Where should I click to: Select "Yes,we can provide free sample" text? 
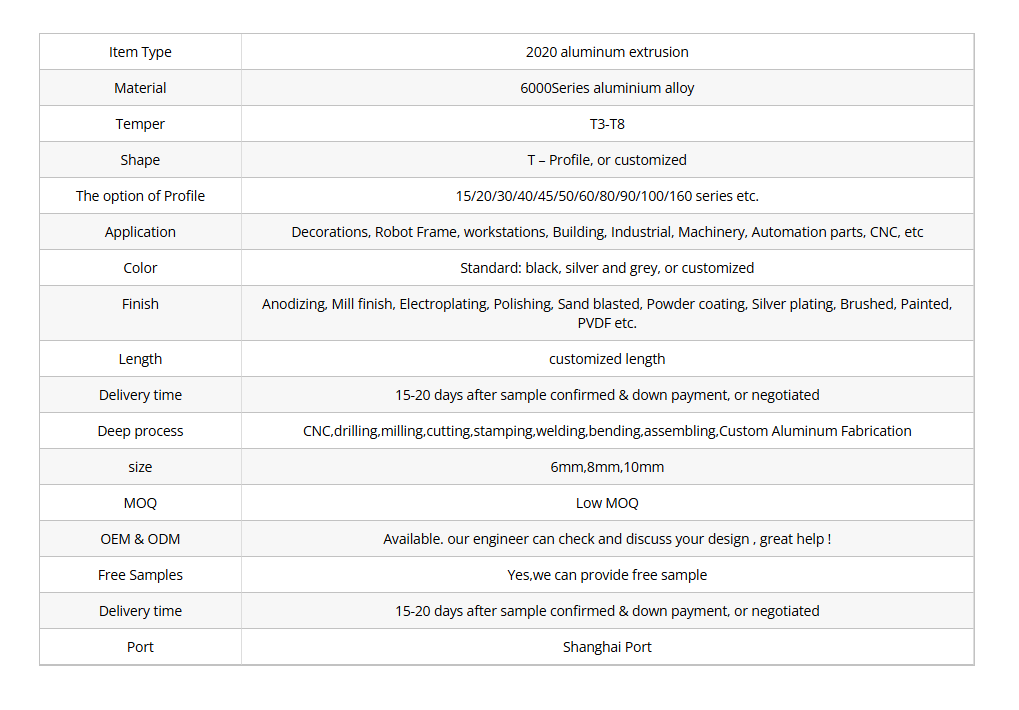607,575
